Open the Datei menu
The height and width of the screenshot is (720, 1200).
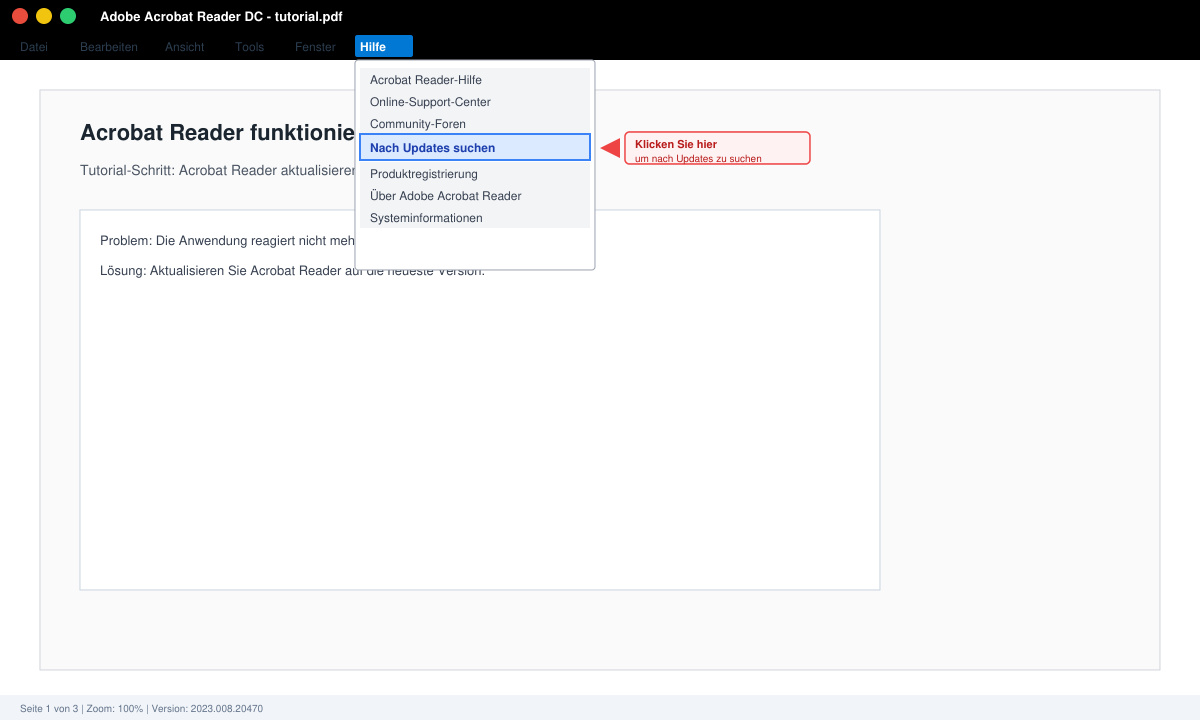click(34, 47)
